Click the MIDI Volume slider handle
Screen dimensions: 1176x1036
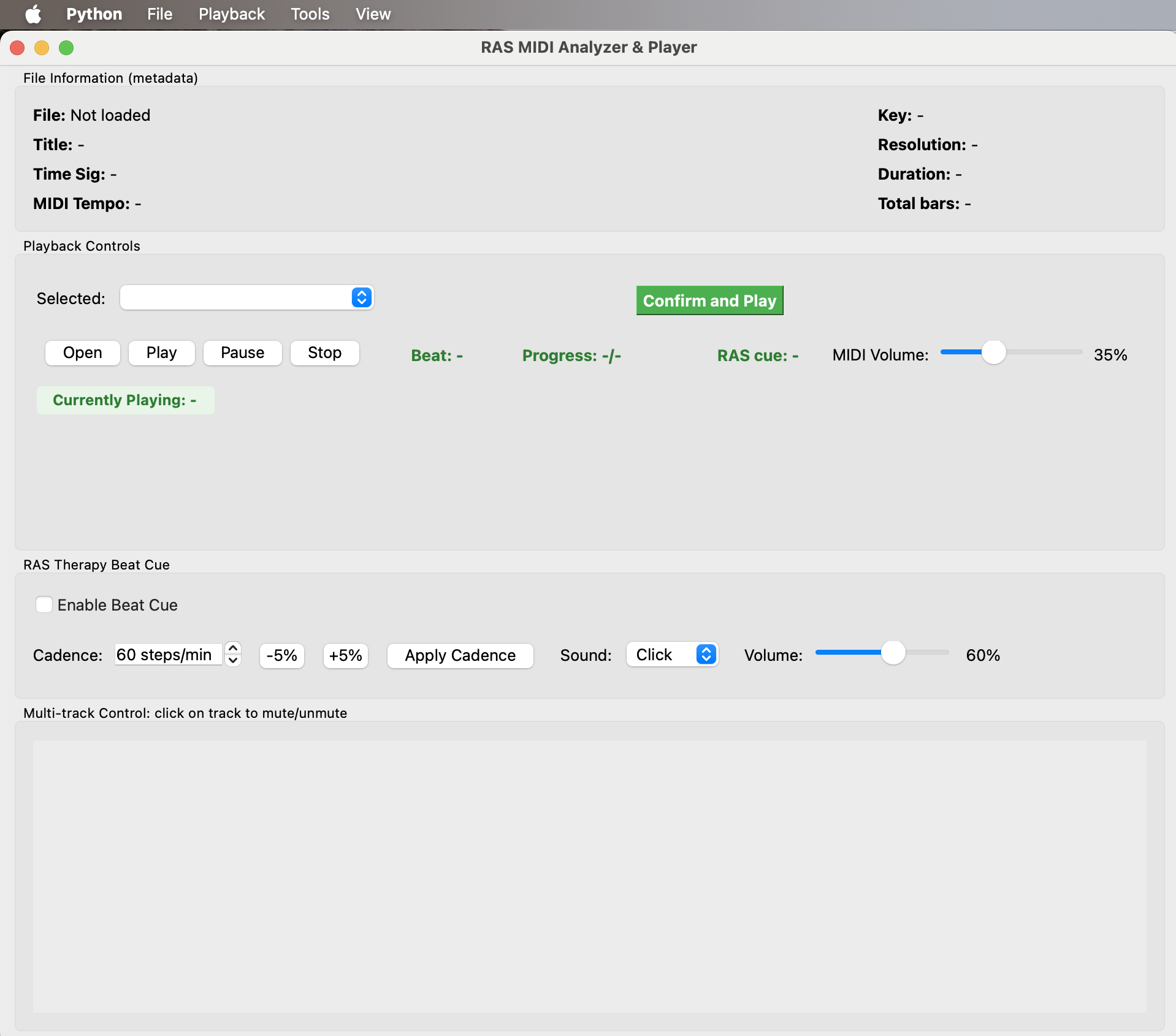tap(993, 352)
